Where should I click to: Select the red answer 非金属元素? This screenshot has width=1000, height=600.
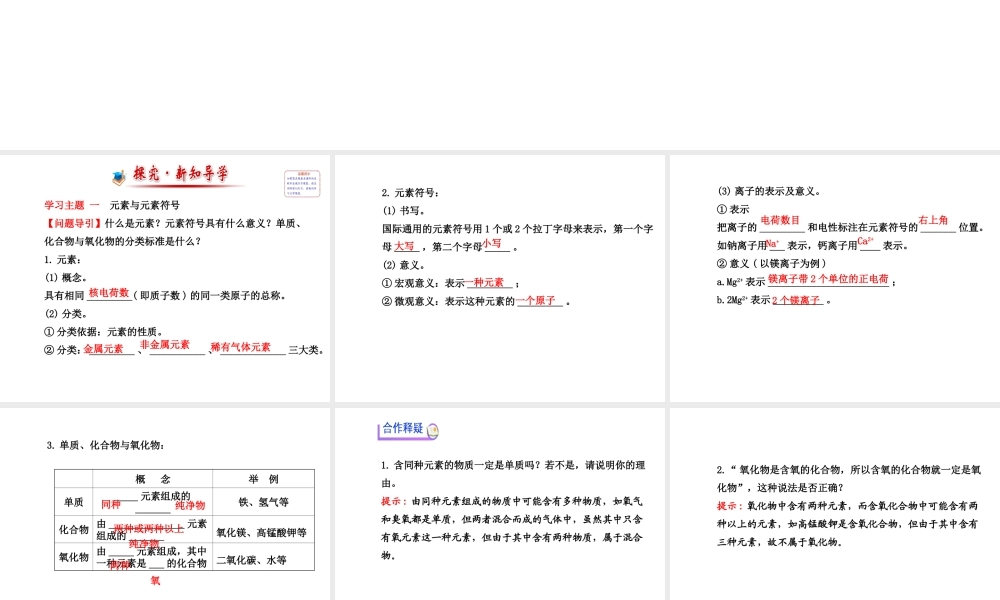coord(165,344)
